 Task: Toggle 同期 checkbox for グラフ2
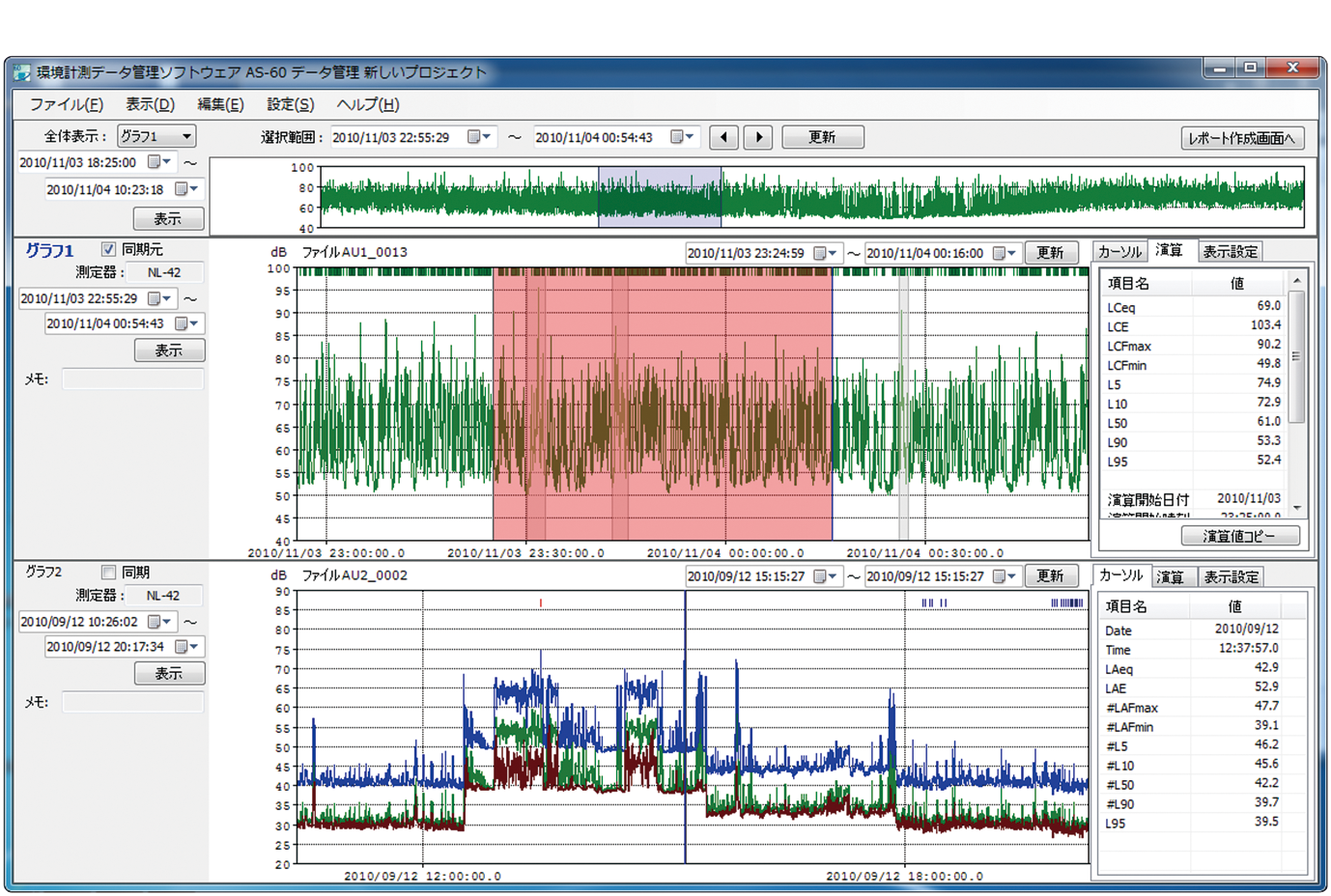click(109, 573)
